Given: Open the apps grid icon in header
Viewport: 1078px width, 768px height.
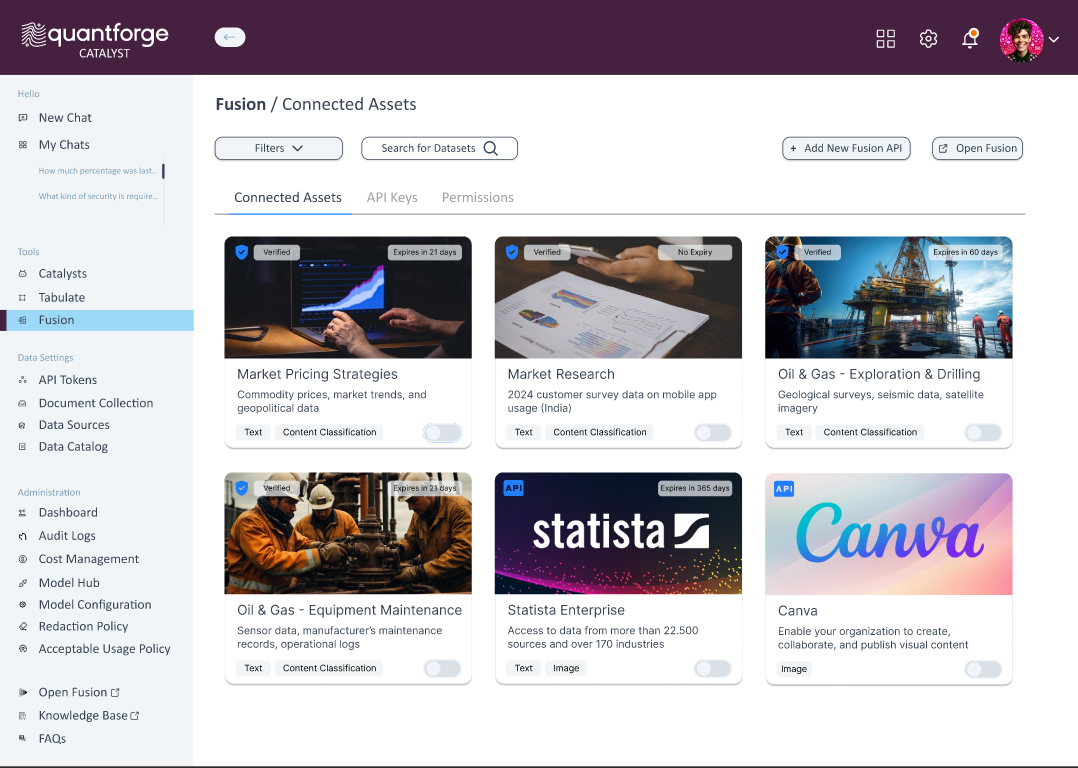Looking at the screenshot, I should (x=885, y=39).
